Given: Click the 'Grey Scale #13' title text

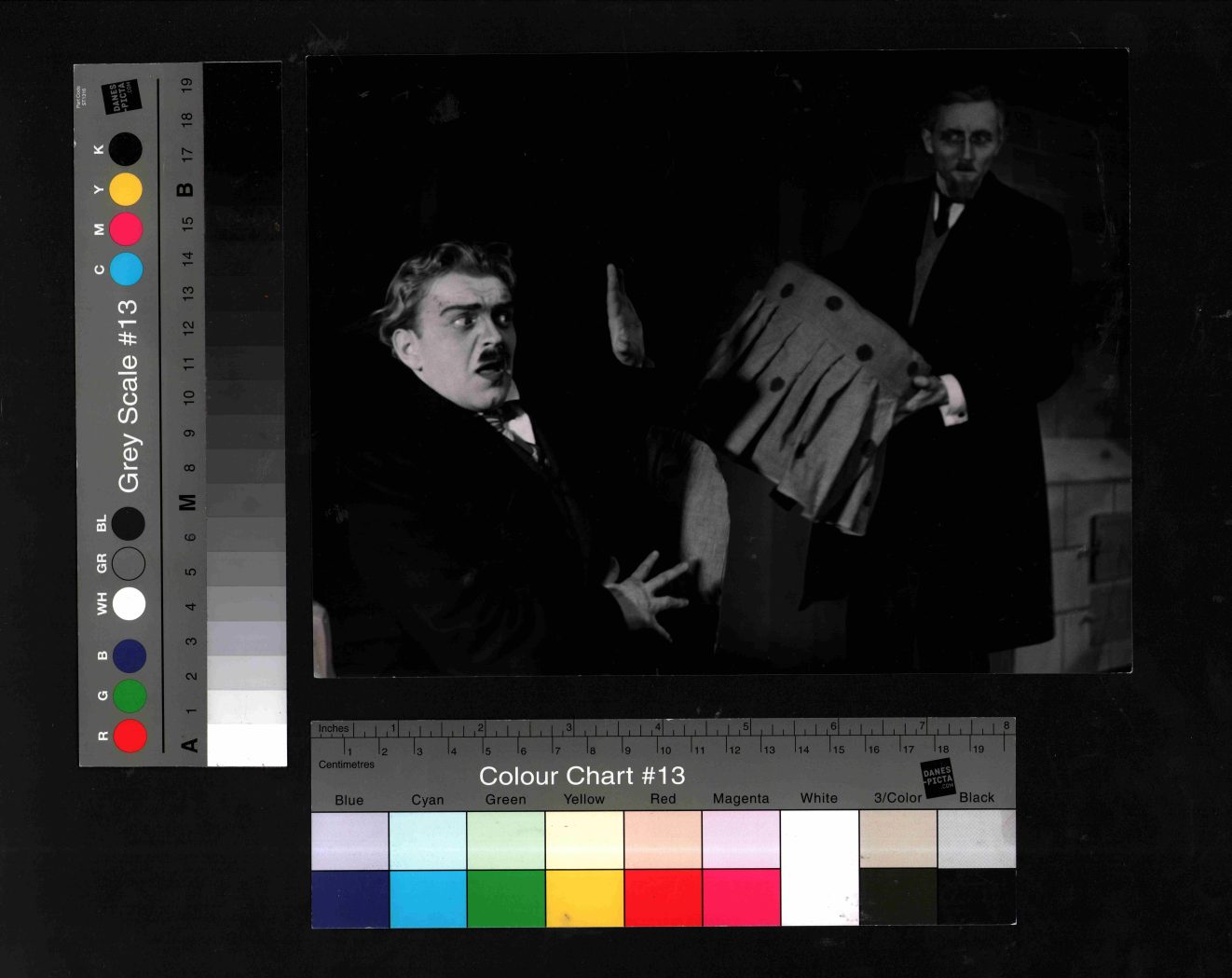Looking at the screenshot, I should 128,396.
